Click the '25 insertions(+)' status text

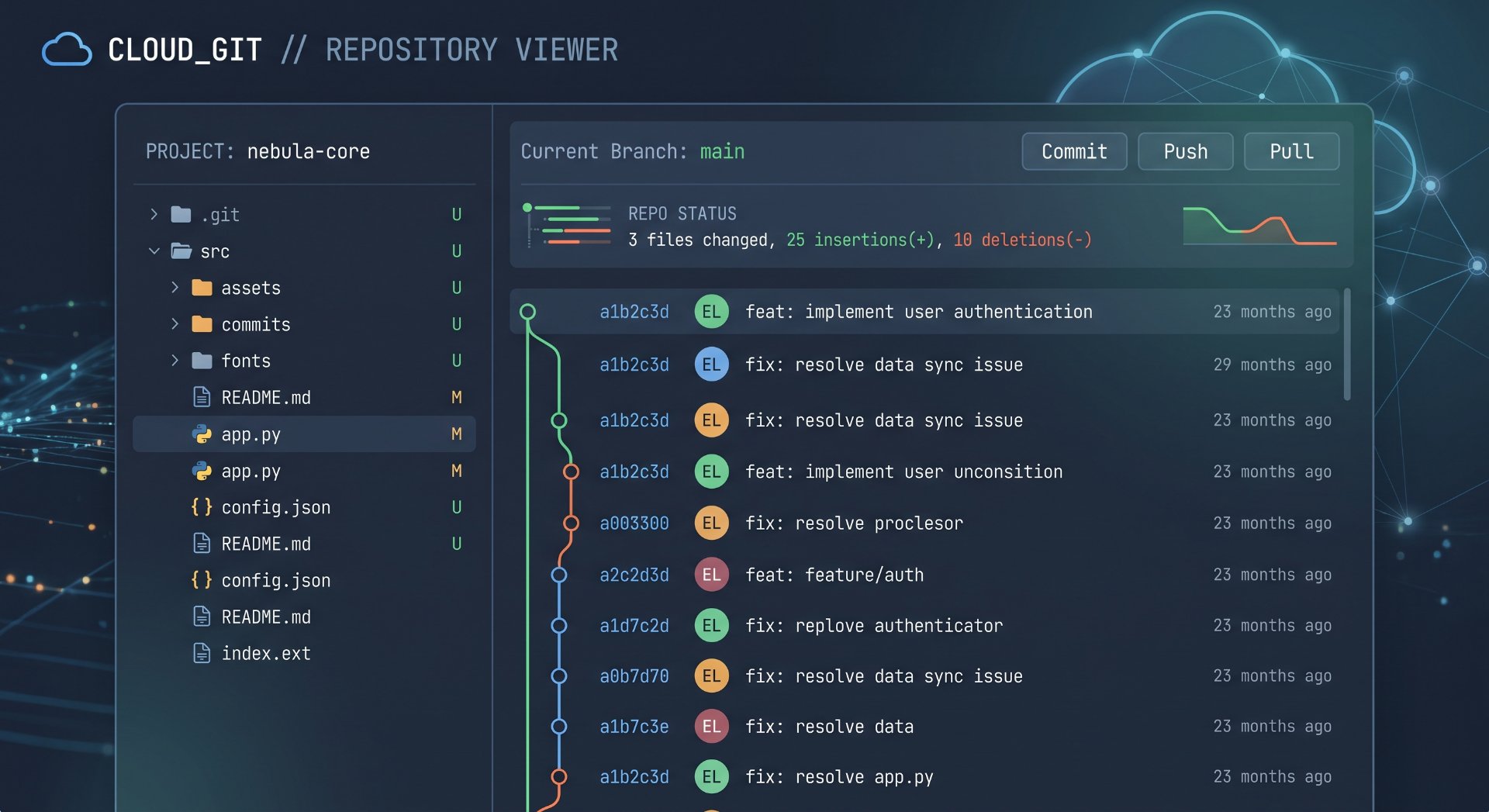tap(860, 240)
